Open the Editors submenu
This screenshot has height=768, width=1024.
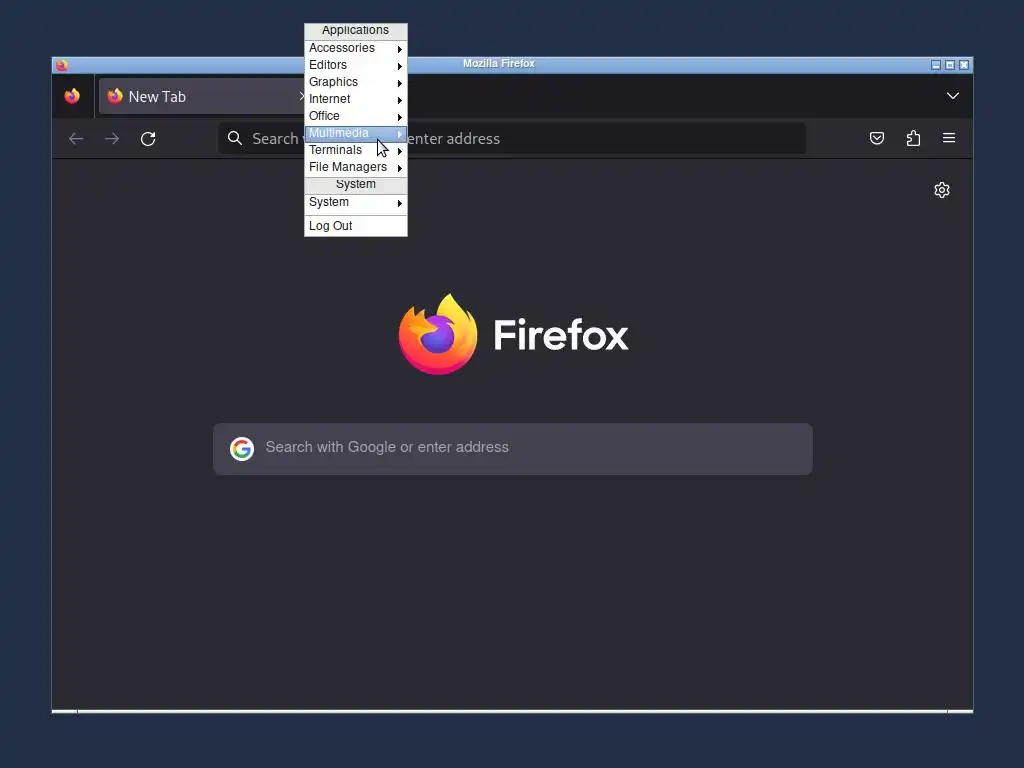pyautogui.click(x=355, y=65)
